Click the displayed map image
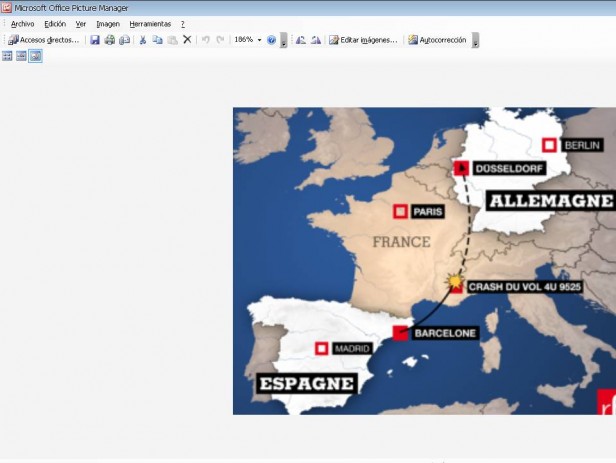Viewport: 616px width, 463px height. tap(424, 260)
